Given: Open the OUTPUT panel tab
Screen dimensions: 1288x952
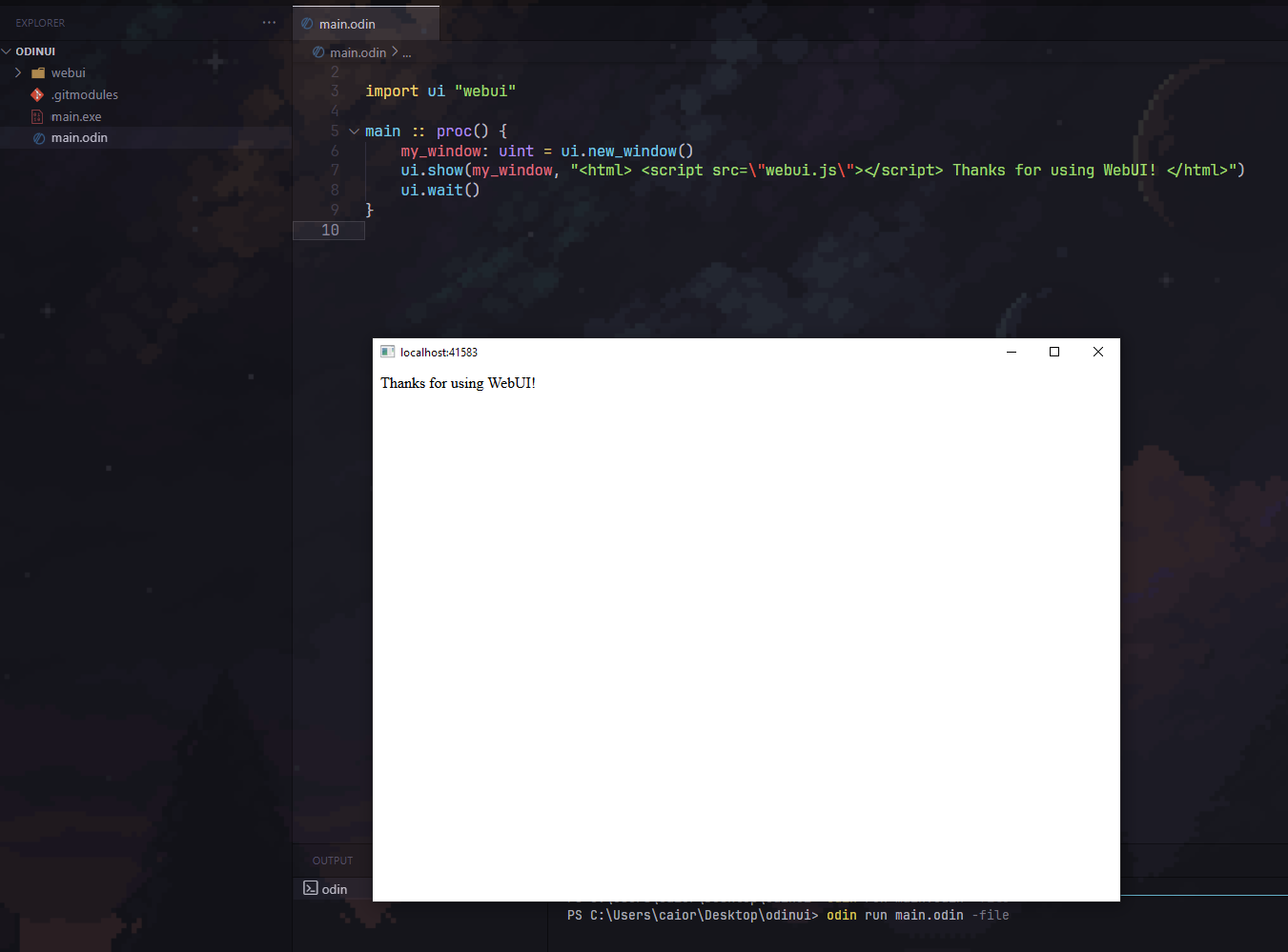Looking at the screenshot, I should (x=332, y=861).
